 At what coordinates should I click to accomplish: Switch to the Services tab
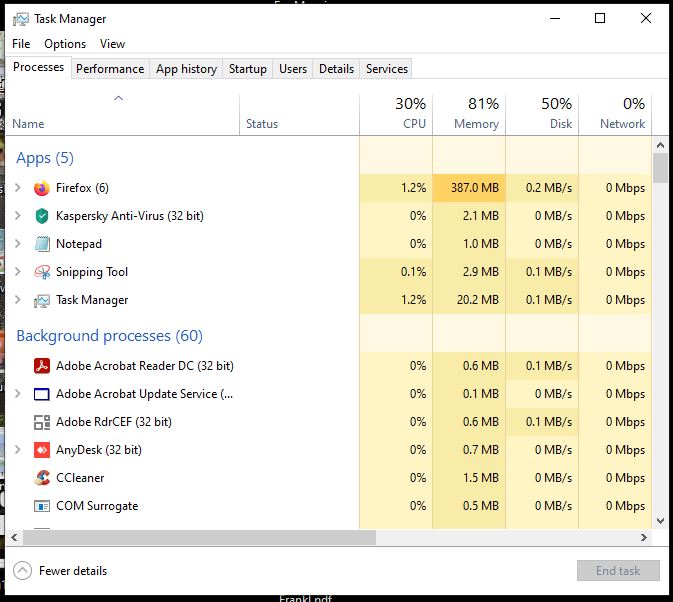(387, 69)
